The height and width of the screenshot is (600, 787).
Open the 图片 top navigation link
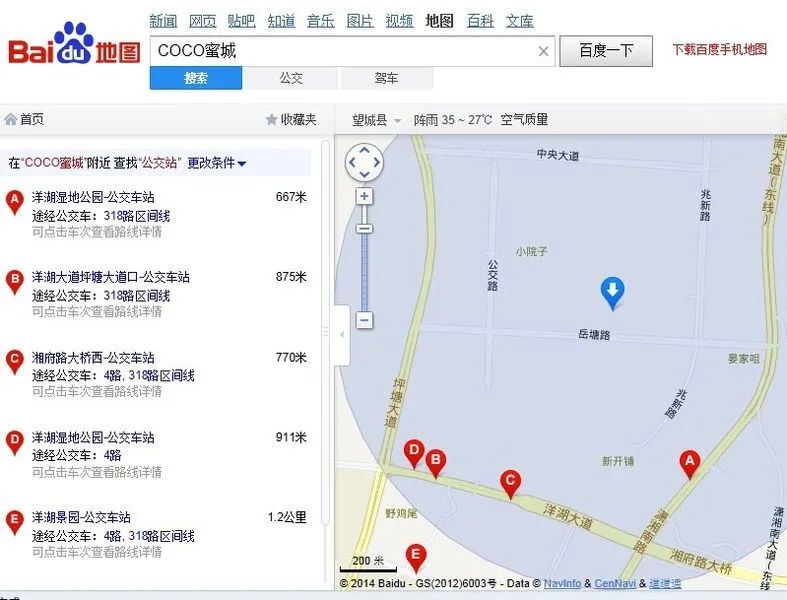(360, 21)
